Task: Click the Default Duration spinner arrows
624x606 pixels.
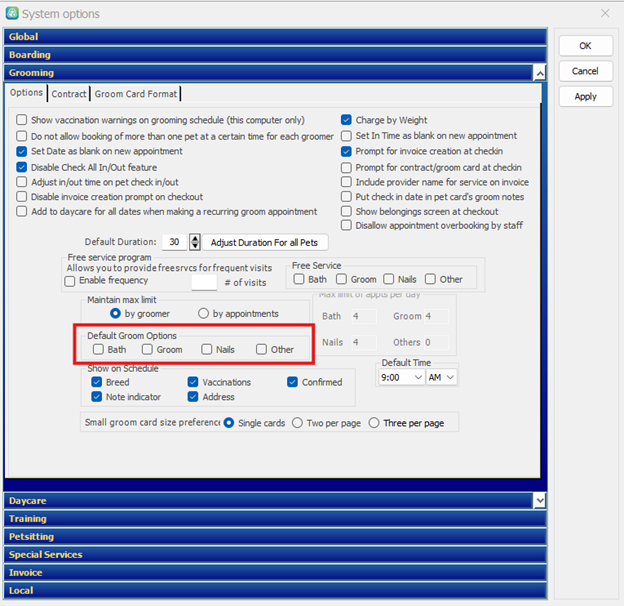Action: point(195,242)
